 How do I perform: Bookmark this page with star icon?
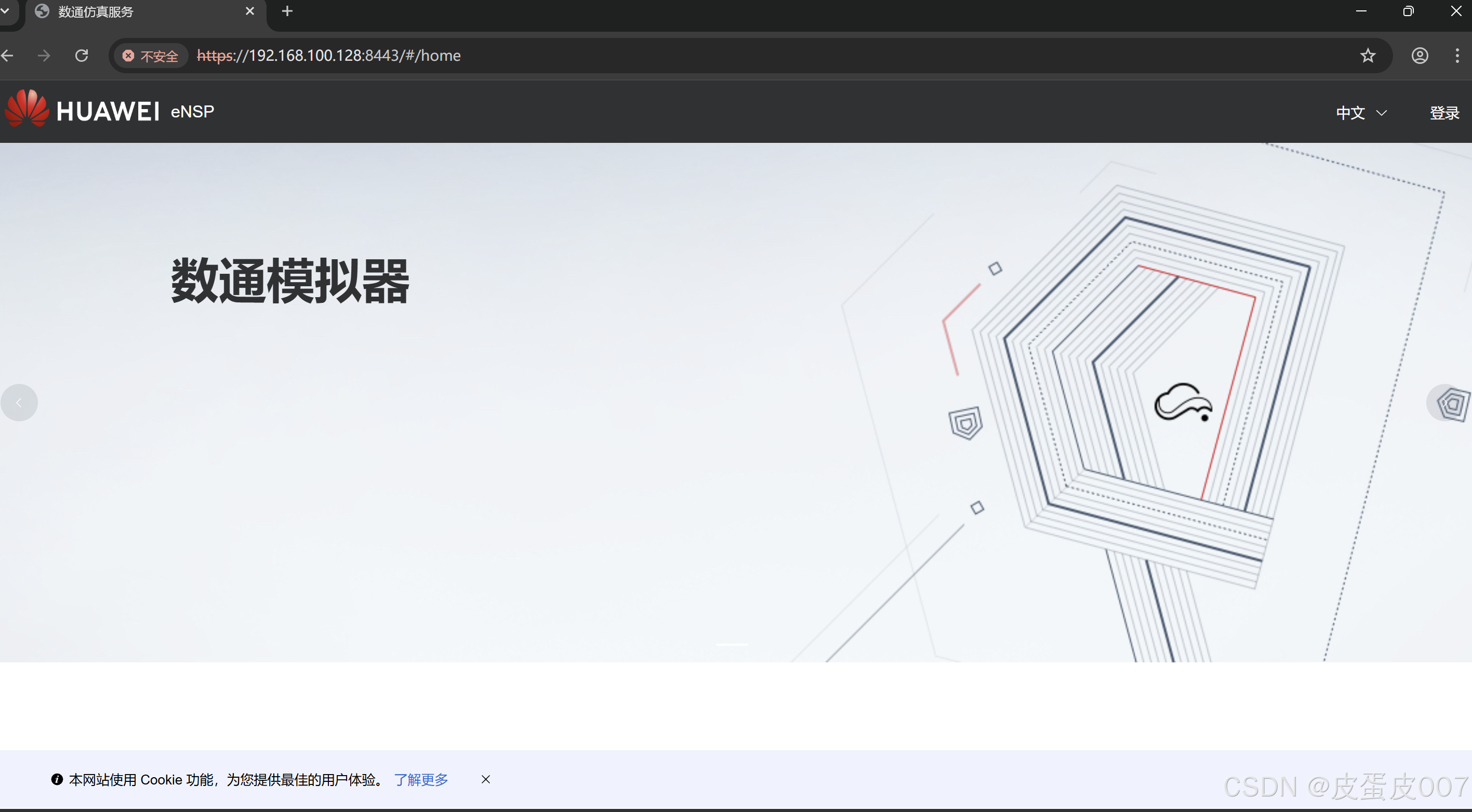point(1368,56)
